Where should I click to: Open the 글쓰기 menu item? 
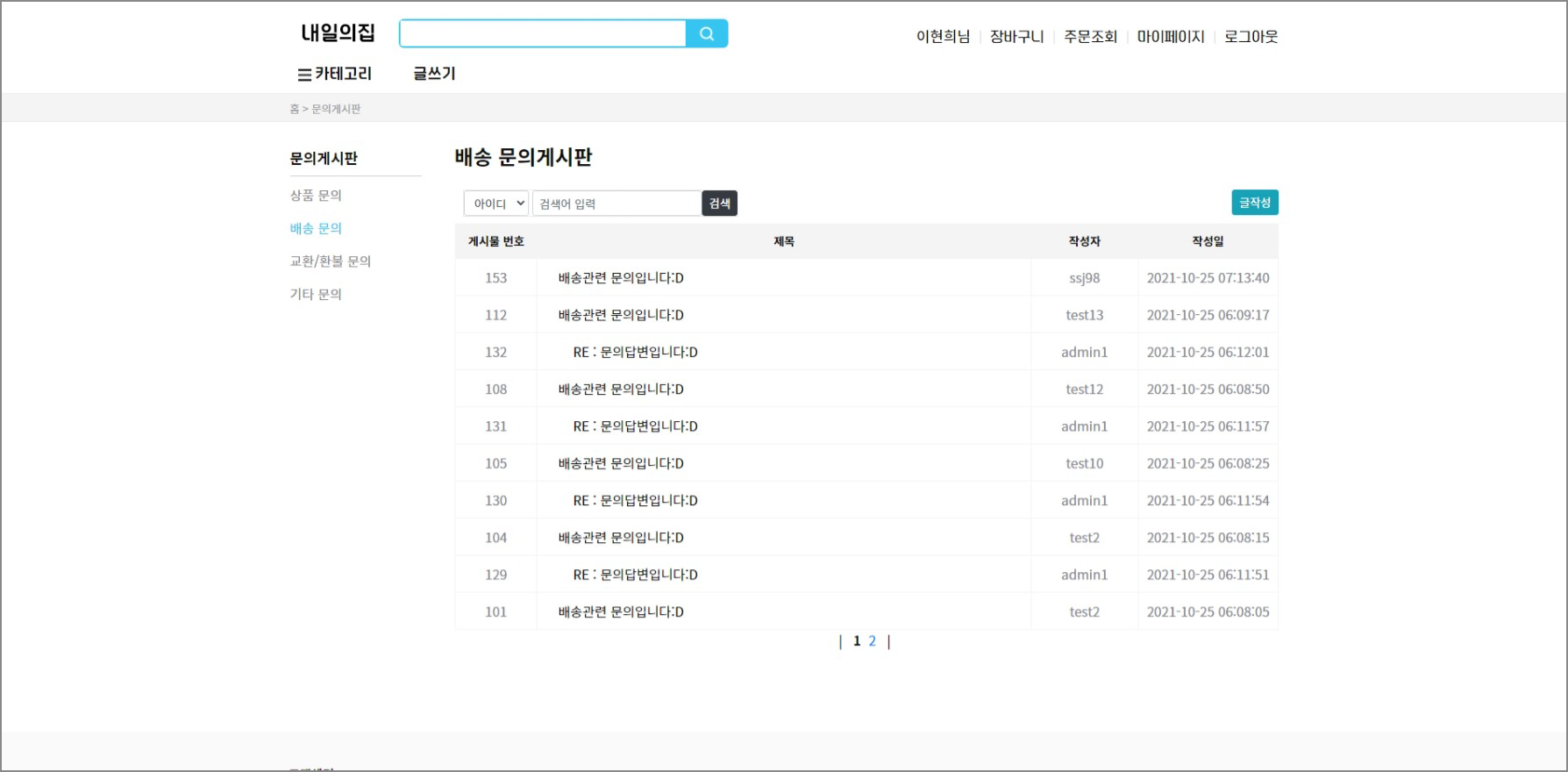coord(434,74)
